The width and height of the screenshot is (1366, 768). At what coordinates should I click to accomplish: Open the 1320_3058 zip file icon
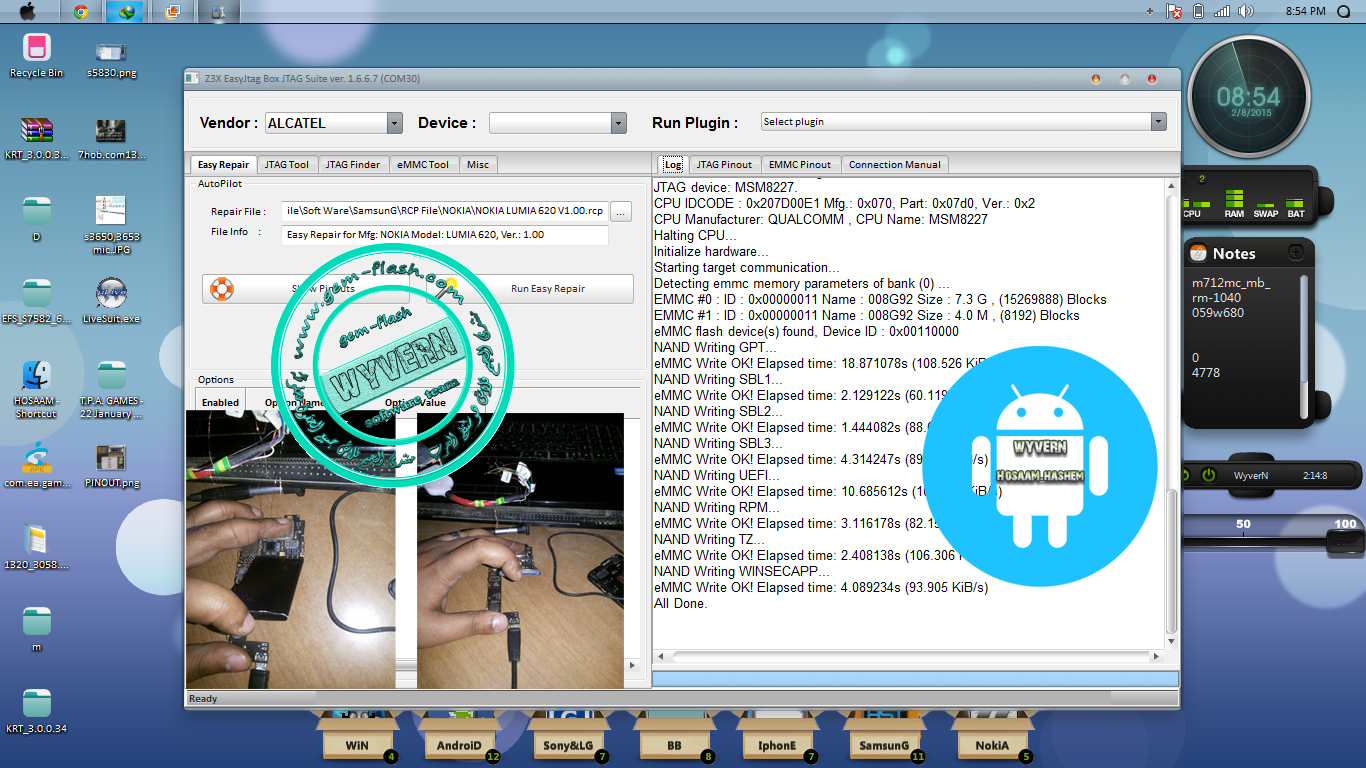(37, 547)
